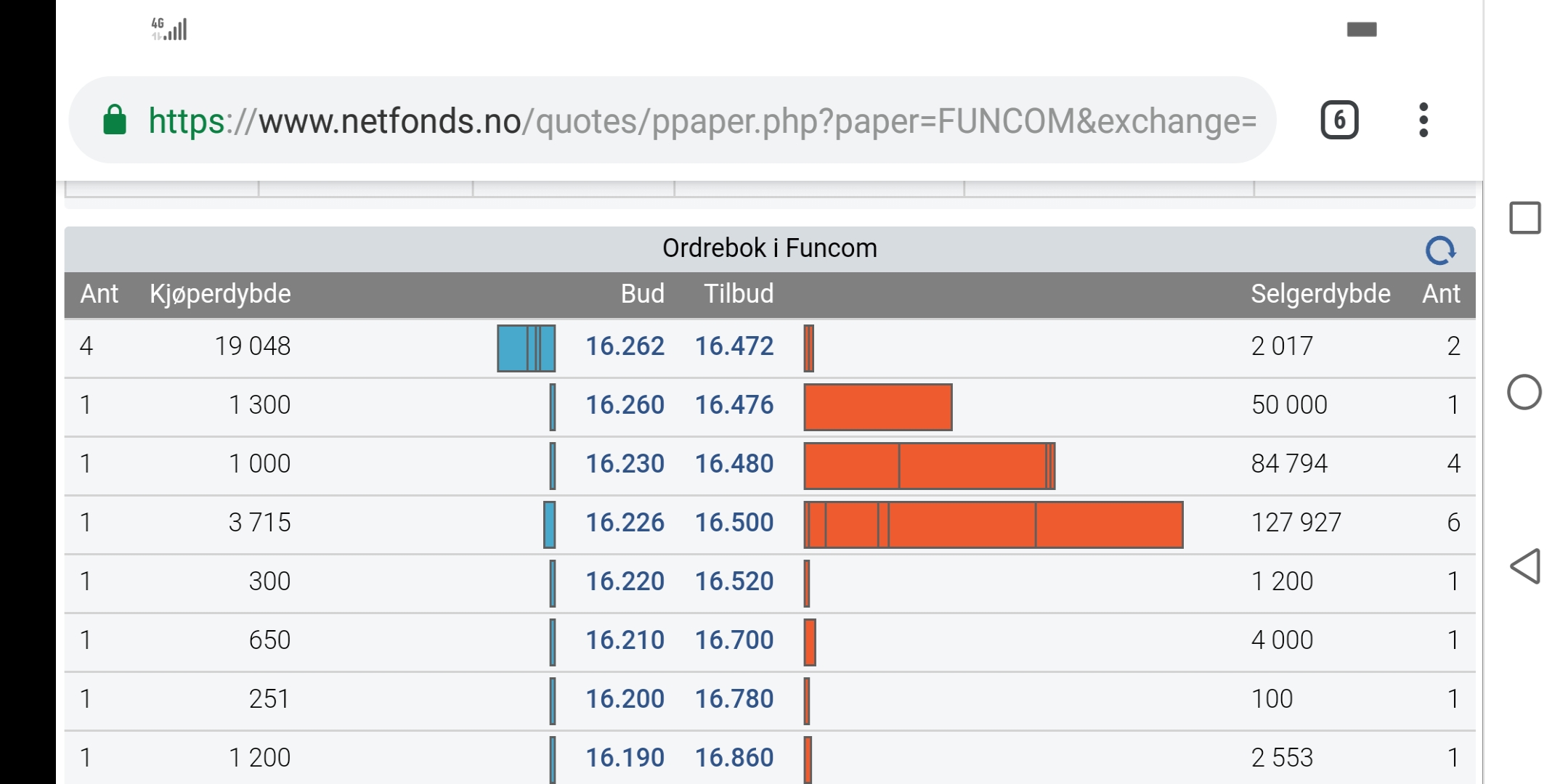Image resolution: width=1568 pixels, height=784 pixels.
Task: Tap the green secure lock icon
Action: pyautogui.click(x=115, y=120)
